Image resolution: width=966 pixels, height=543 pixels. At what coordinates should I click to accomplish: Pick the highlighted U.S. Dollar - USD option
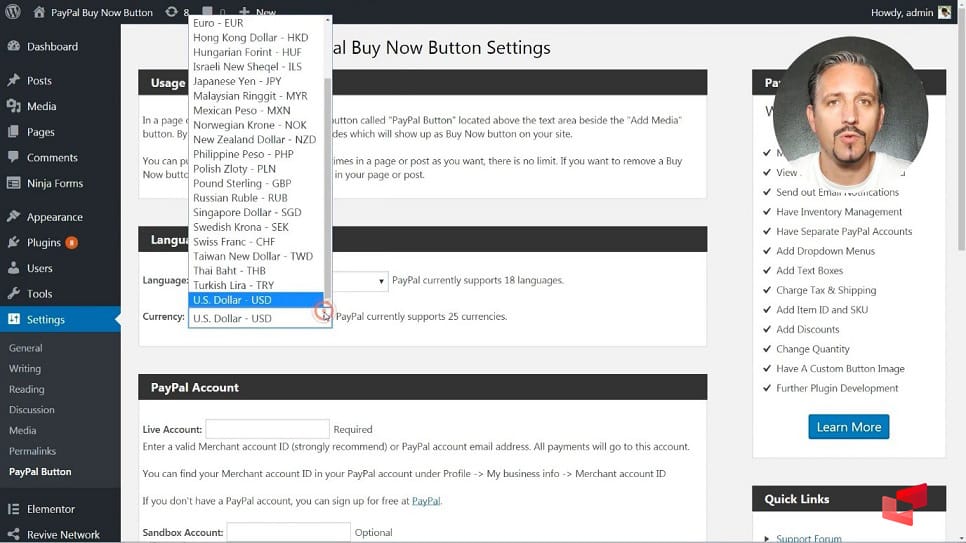click(232, 300)
